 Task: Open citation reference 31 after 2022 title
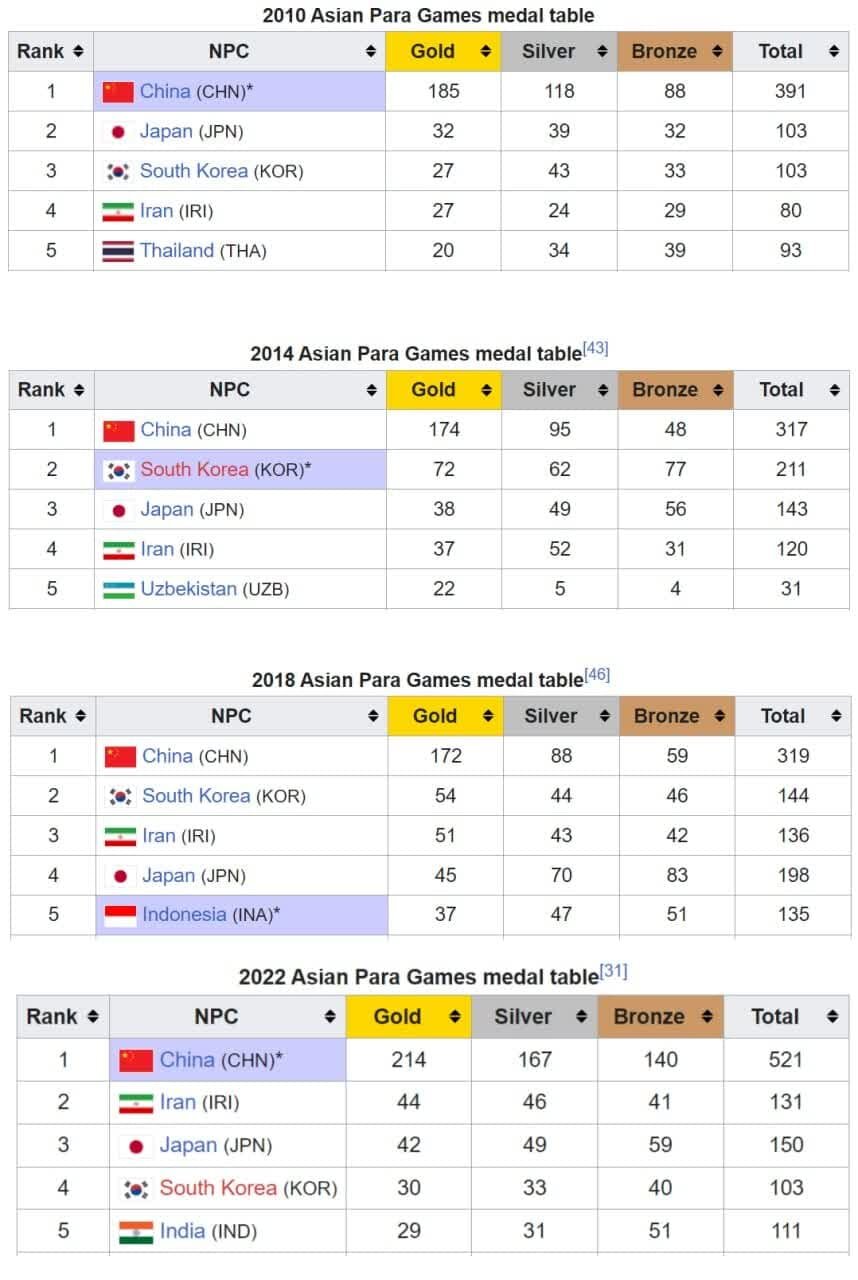pos(613,972)
